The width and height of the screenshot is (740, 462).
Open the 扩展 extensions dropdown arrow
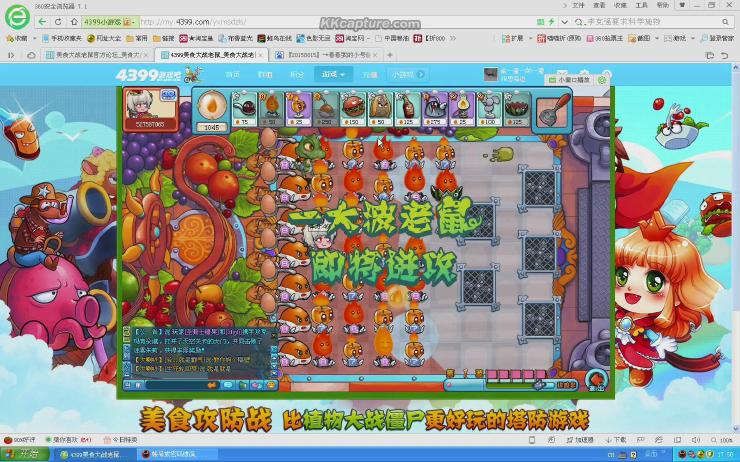tap(530, 38)
